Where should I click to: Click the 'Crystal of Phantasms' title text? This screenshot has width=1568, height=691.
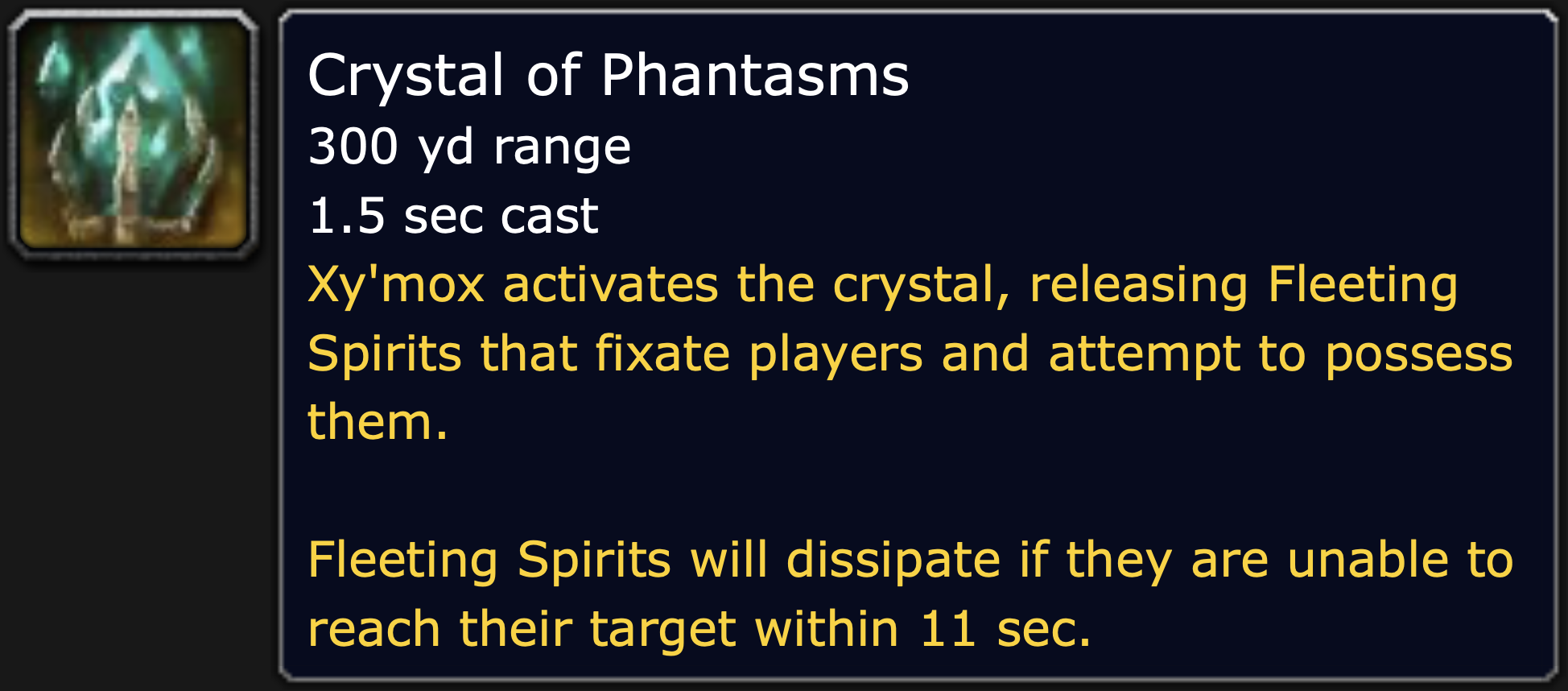(x=608, y=76)
